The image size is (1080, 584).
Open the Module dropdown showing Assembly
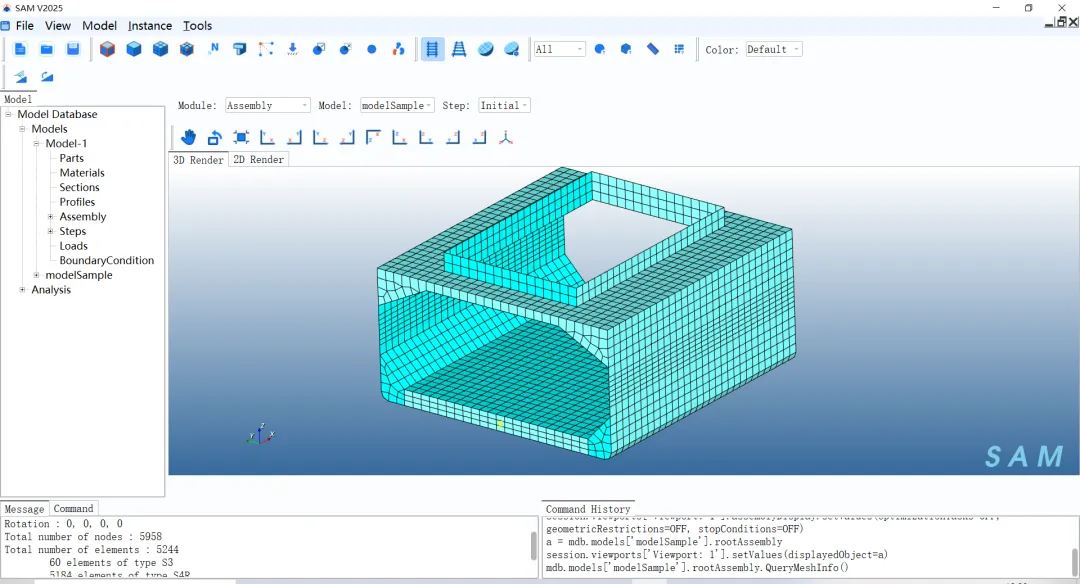(x=267, y=105)
